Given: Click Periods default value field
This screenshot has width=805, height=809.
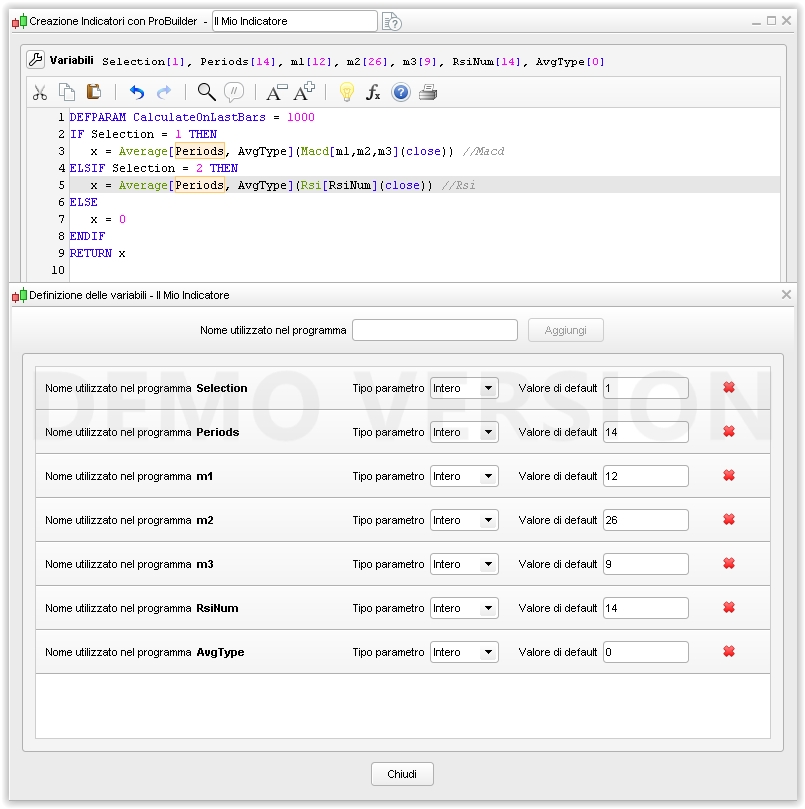Looking at the screenshot, I should (x=646, y=432).
